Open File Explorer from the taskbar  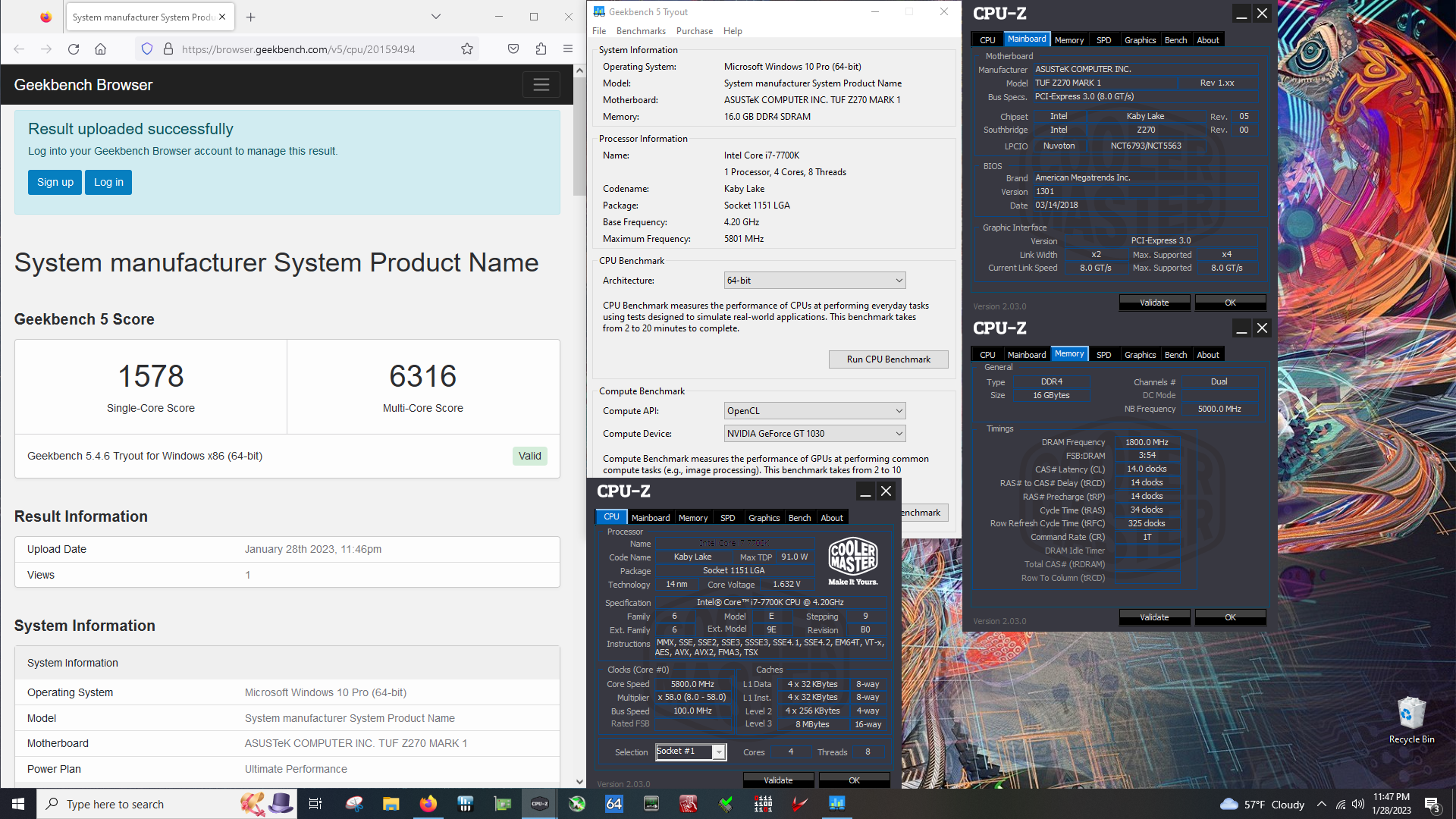pos(391,804)
